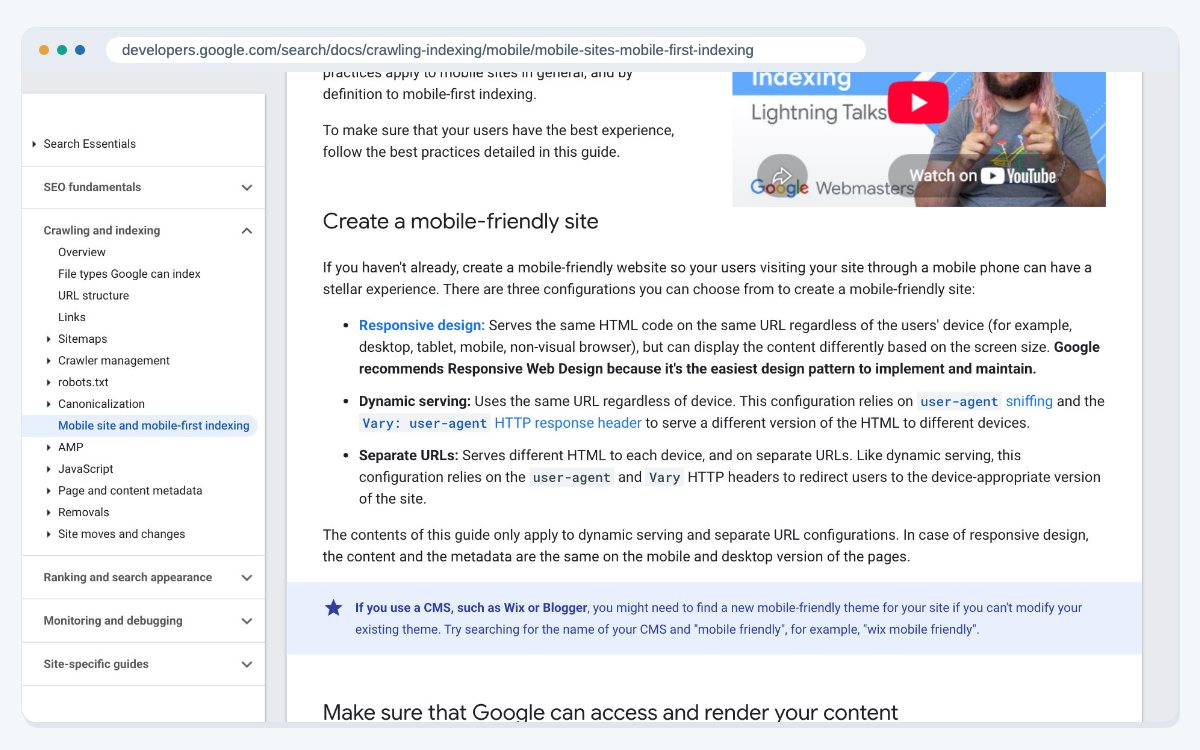1200x750 pixels.
Task: Expand the robots.txt triangle
Action: tap(48, 382)
